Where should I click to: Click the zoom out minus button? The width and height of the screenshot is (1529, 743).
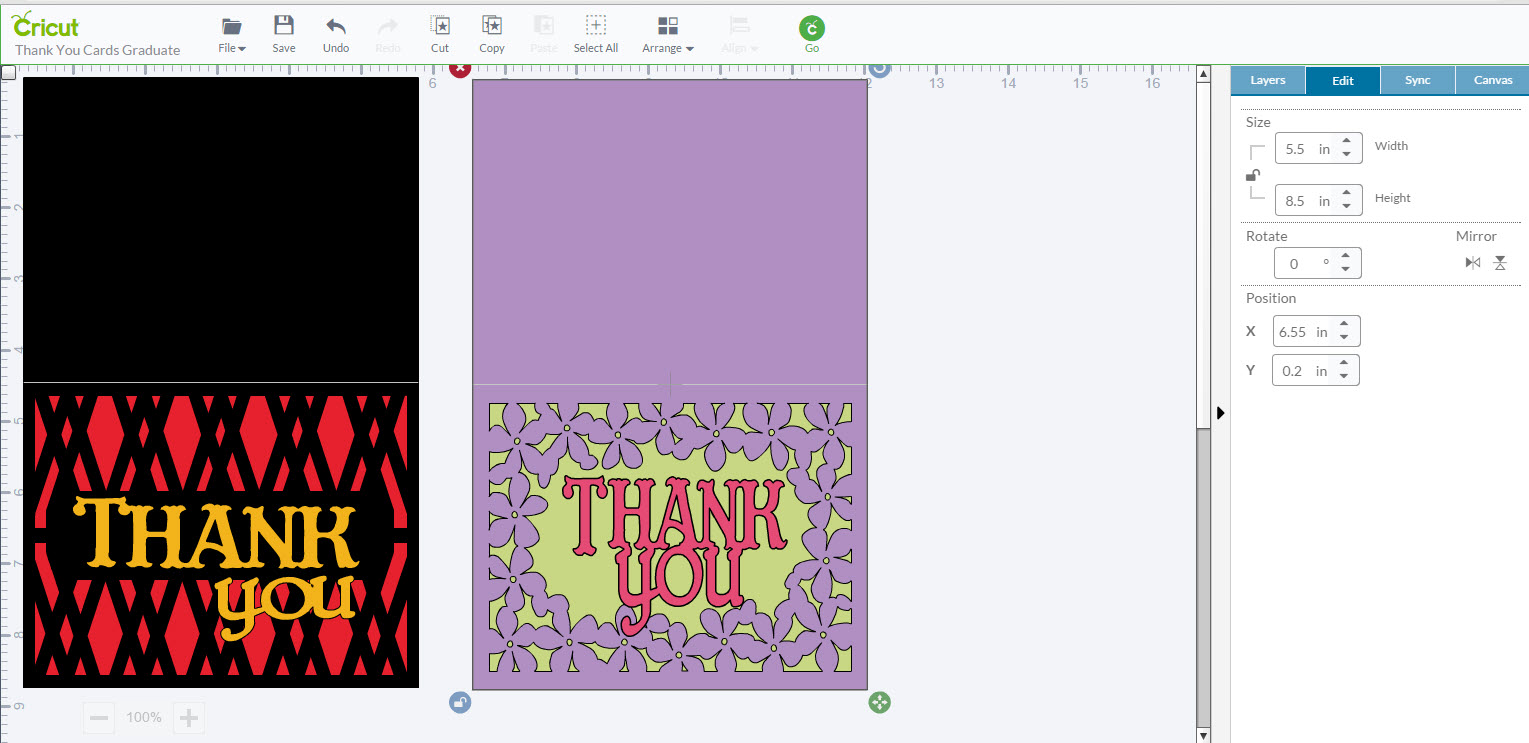tap(99, 717)
